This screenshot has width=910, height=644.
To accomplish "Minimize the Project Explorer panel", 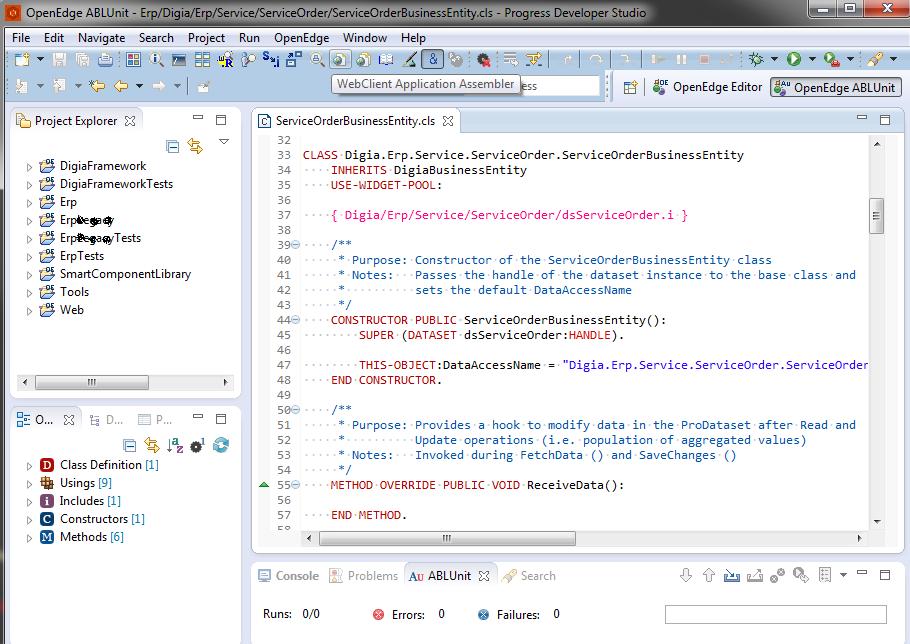I will point(198,118).
